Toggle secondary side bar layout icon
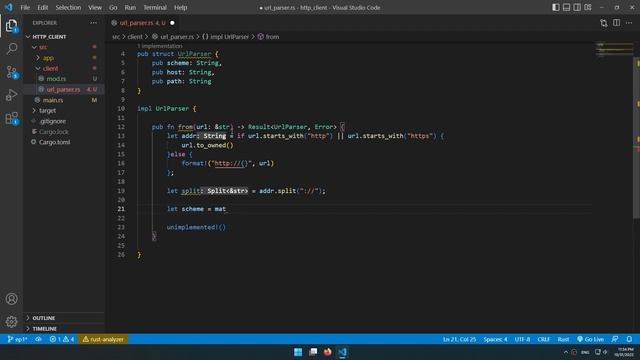Viewport: 640px width, 360px height. tap(577, 7)
